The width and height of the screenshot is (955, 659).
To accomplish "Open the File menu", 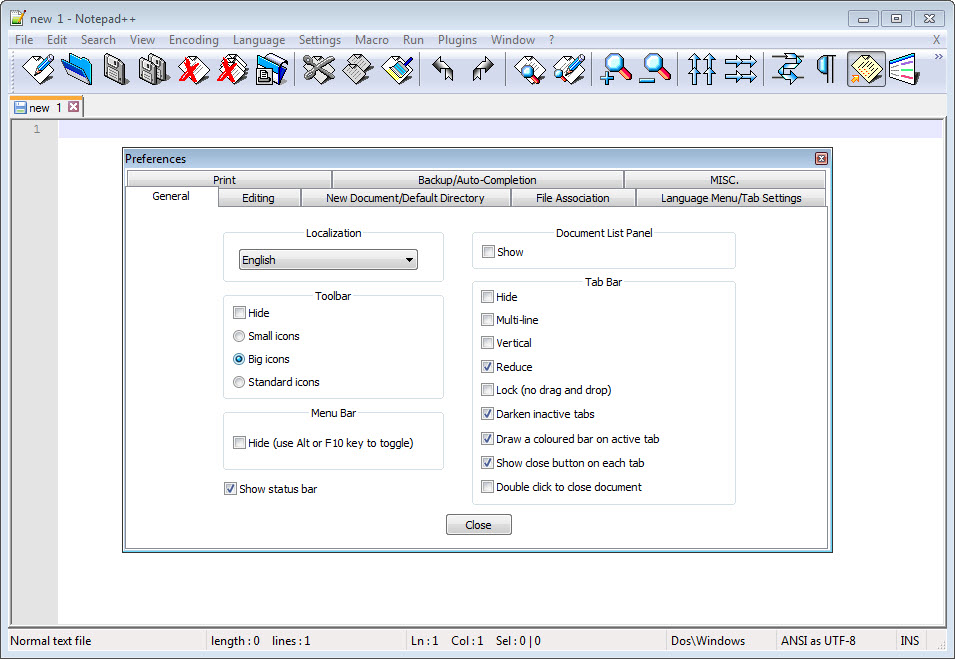I will (24, 40).
